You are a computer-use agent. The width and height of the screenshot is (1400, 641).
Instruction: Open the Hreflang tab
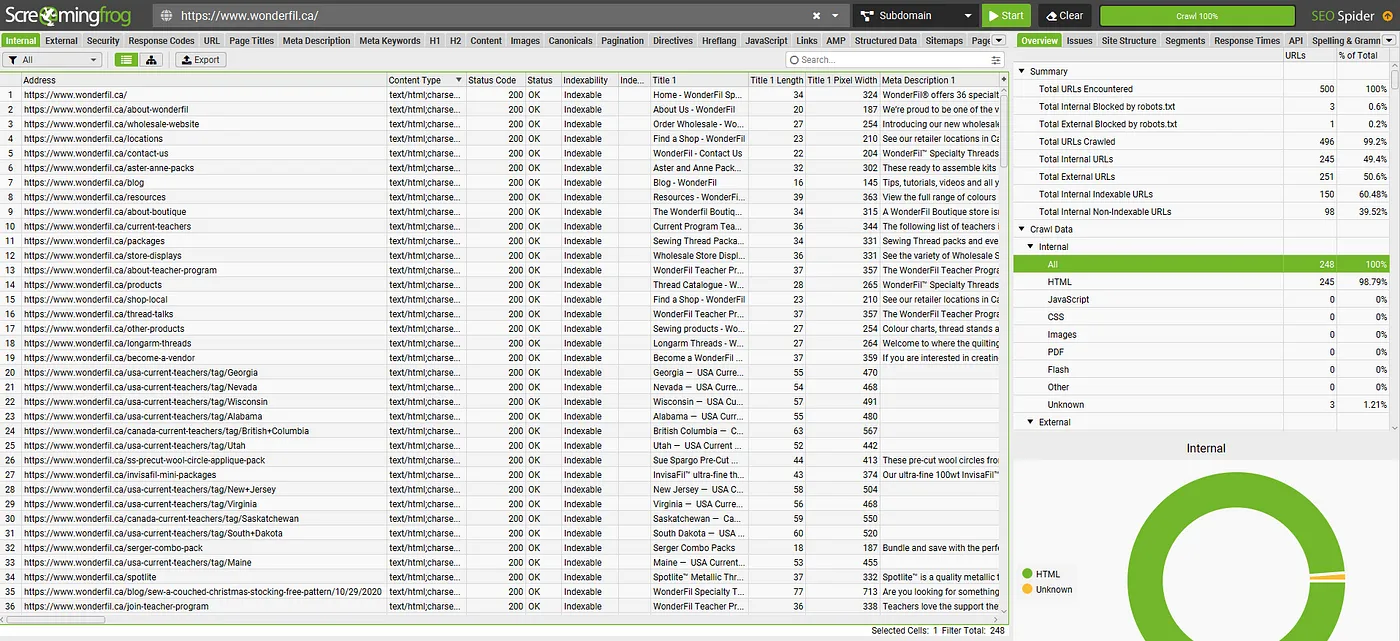(718, 41)
